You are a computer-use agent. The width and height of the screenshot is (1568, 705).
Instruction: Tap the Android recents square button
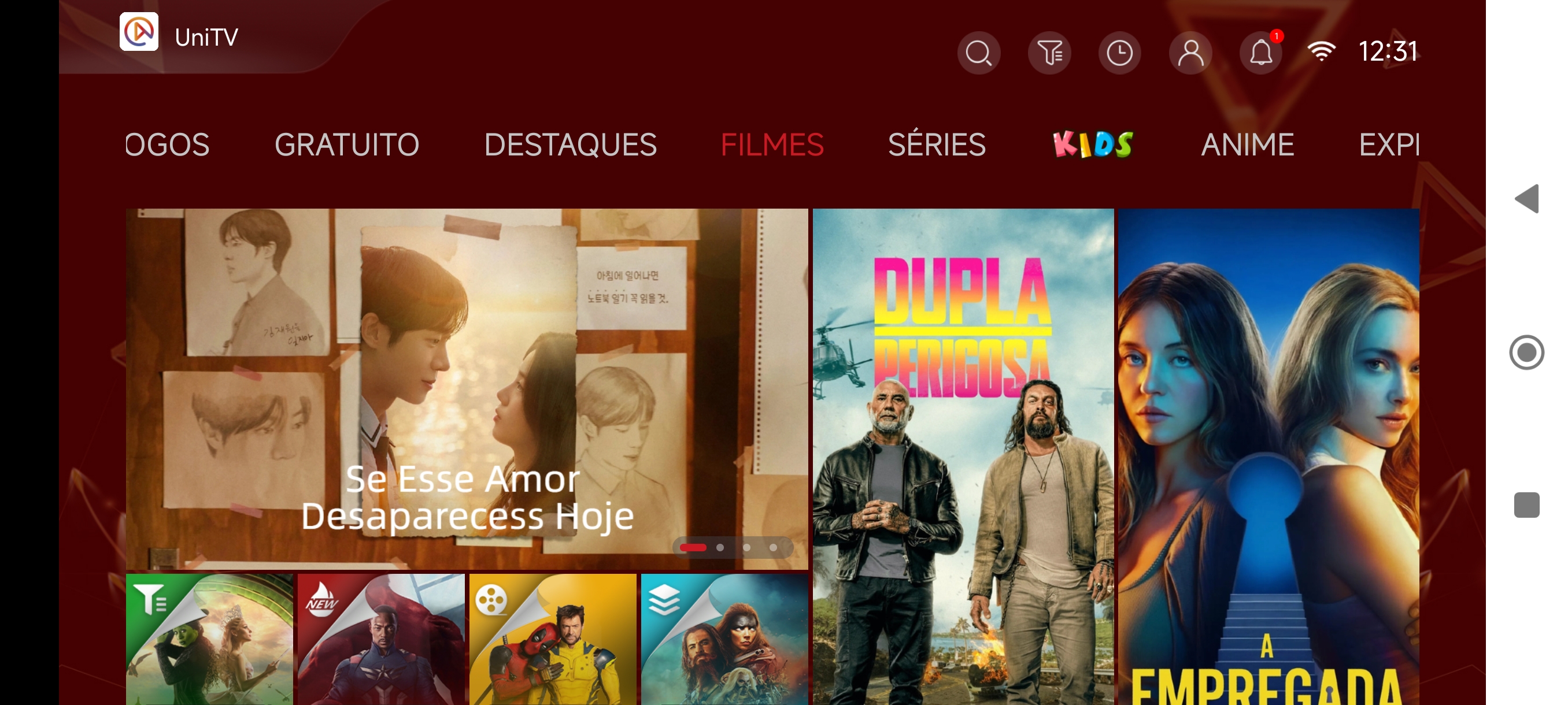[1526, 505]
